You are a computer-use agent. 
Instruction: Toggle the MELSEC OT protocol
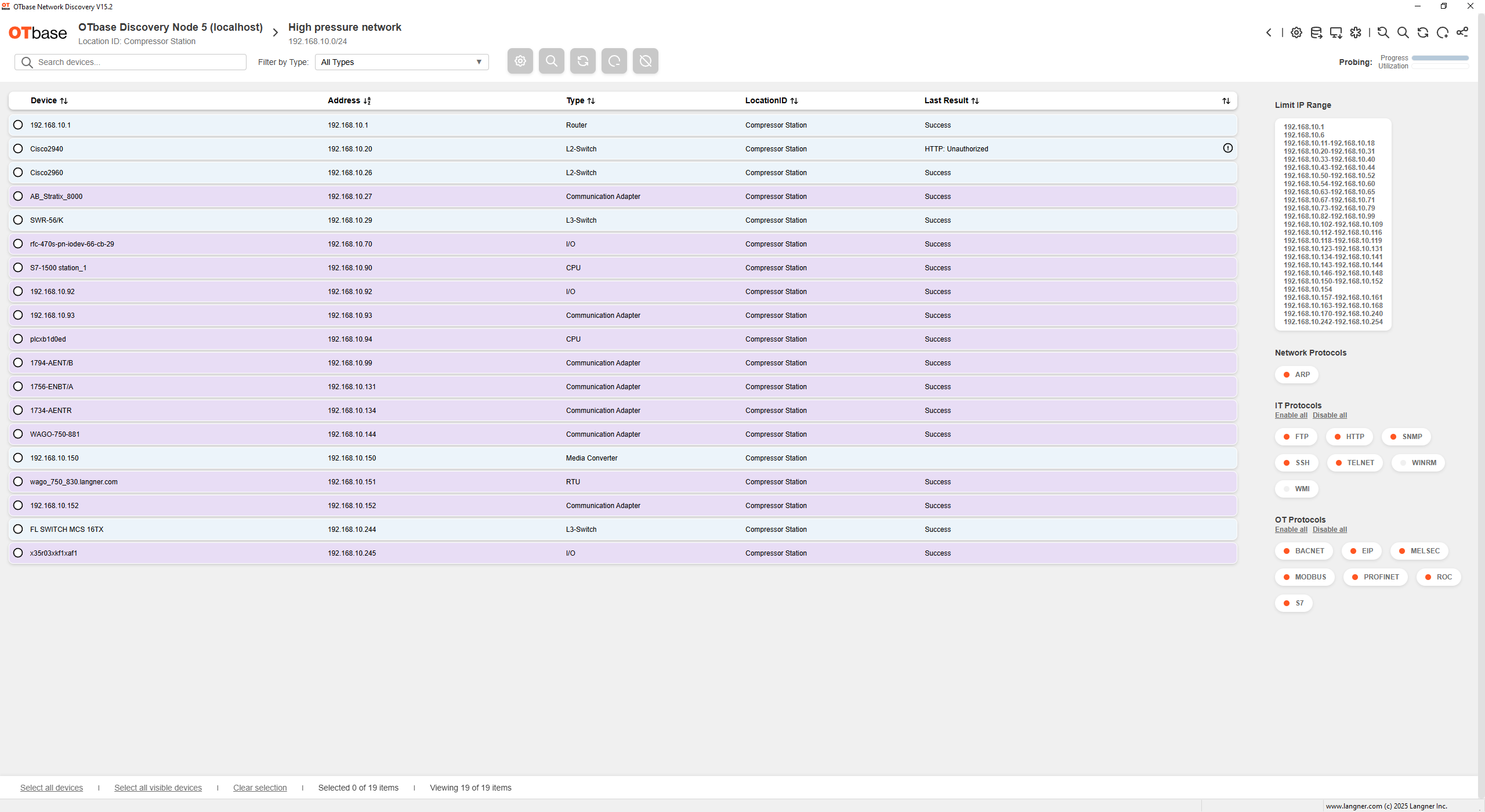pos(1419,551)
